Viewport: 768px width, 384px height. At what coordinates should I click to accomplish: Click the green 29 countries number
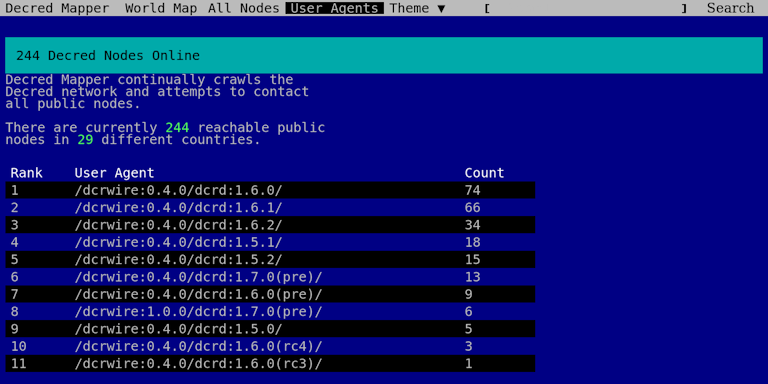[85, 140]
